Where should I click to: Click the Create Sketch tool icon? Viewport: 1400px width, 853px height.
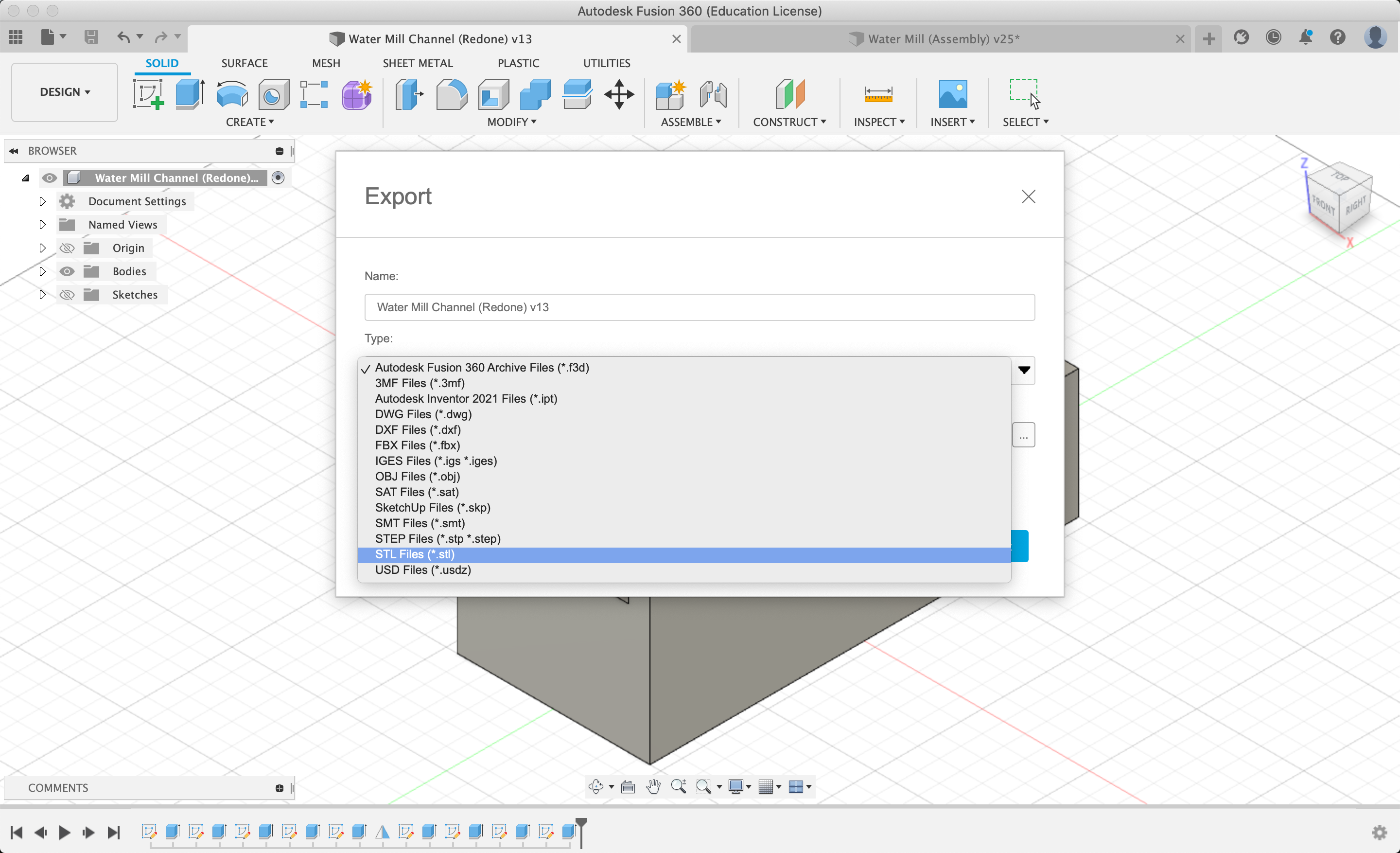pos(148,94)
